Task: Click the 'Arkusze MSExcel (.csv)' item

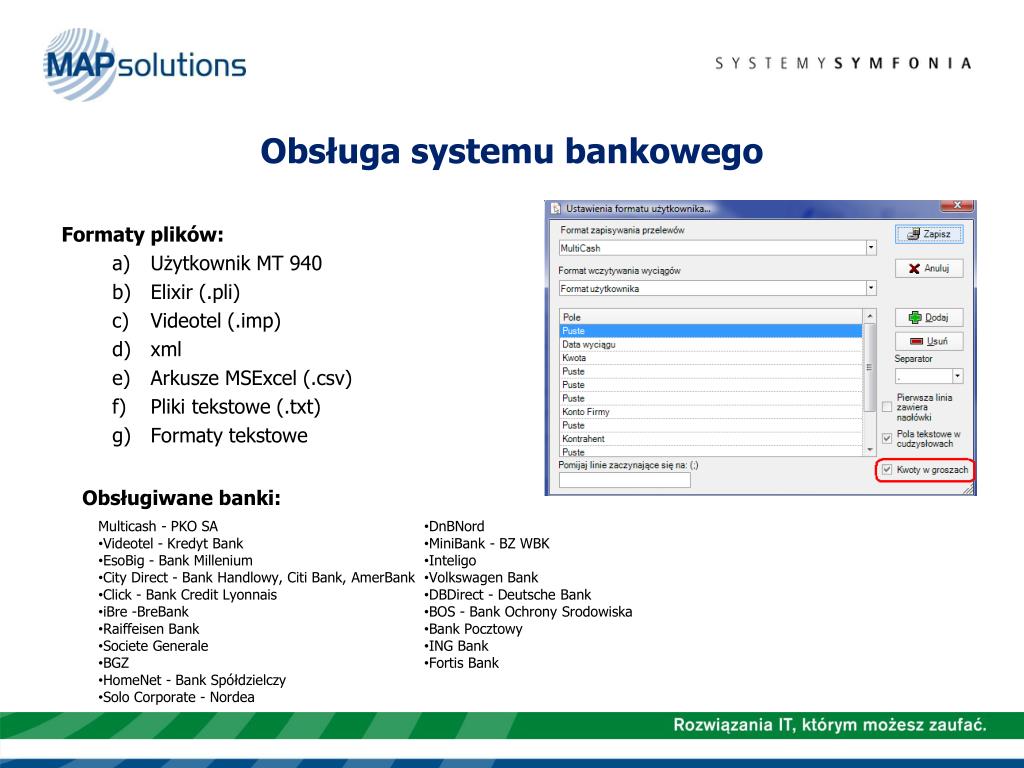Action: point(251,378)
